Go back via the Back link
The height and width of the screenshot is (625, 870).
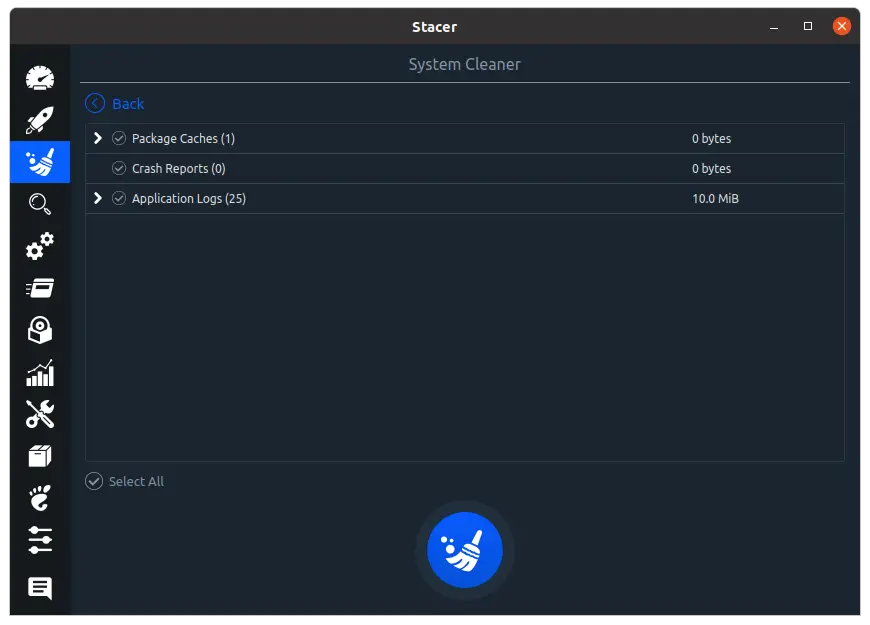point(128,104)
